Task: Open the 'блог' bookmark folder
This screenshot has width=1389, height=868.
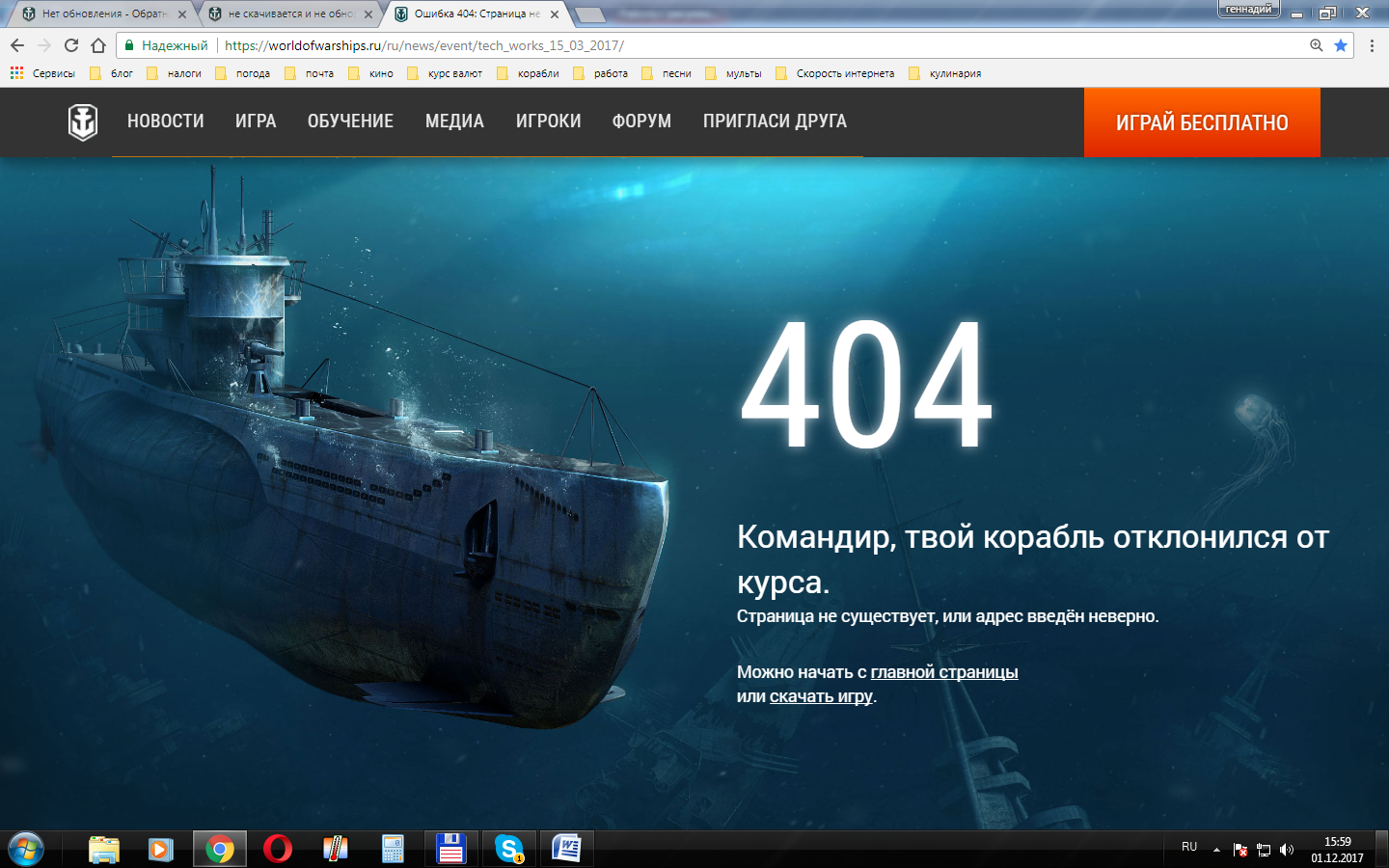Action: [111, 73]
